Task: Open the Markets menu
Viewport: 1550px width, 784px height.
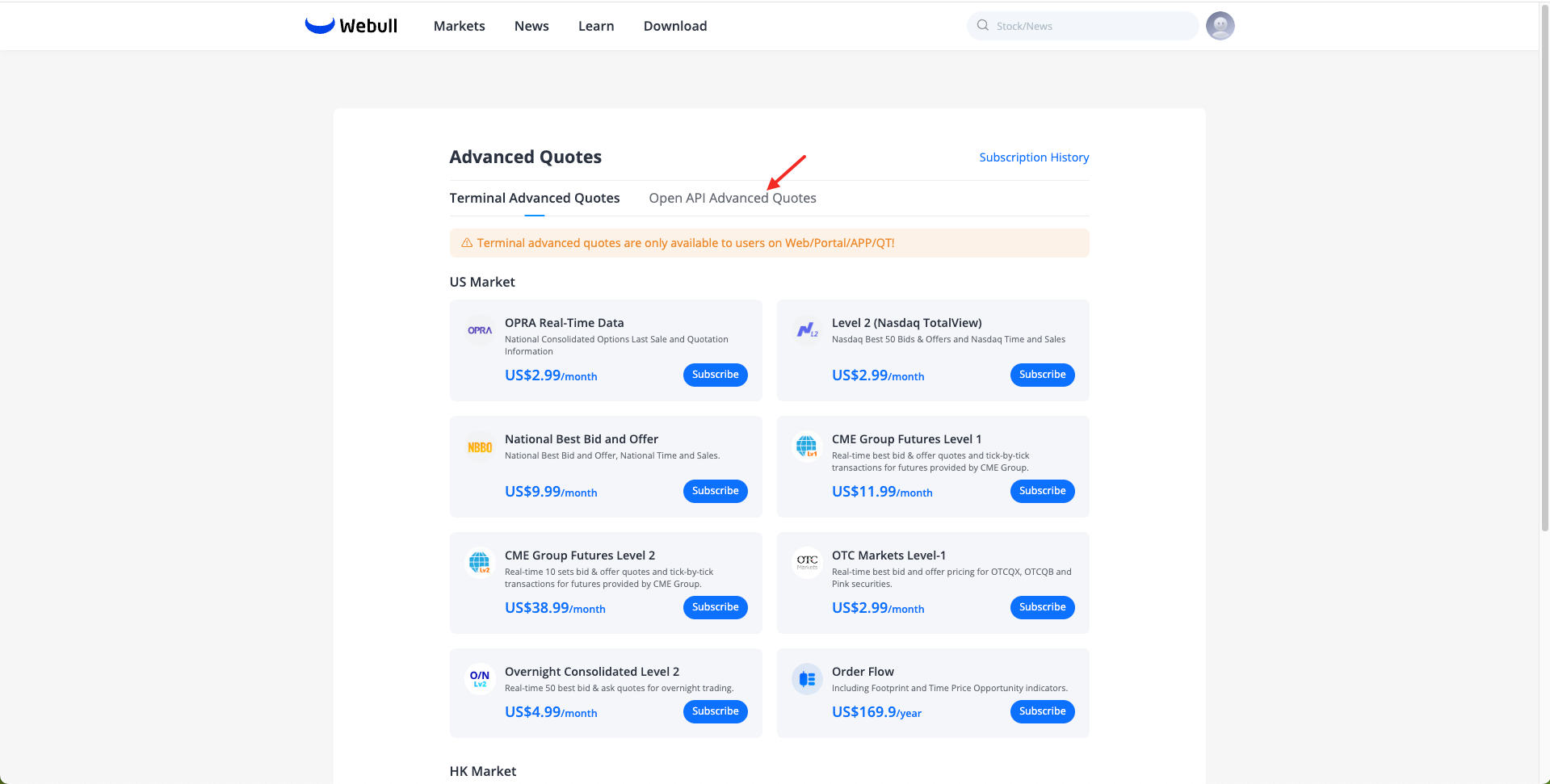Action: click(x=459, y=26)
